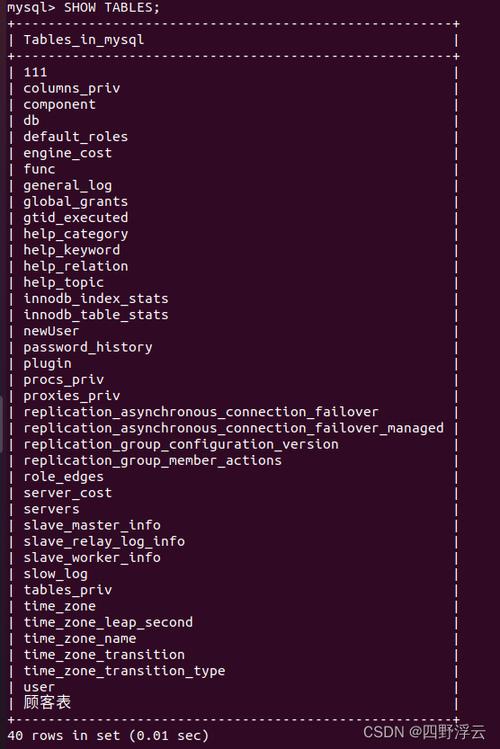Click the help_keyword table entry
This screenshot has height=749, width=500.
tap(72, 250)
